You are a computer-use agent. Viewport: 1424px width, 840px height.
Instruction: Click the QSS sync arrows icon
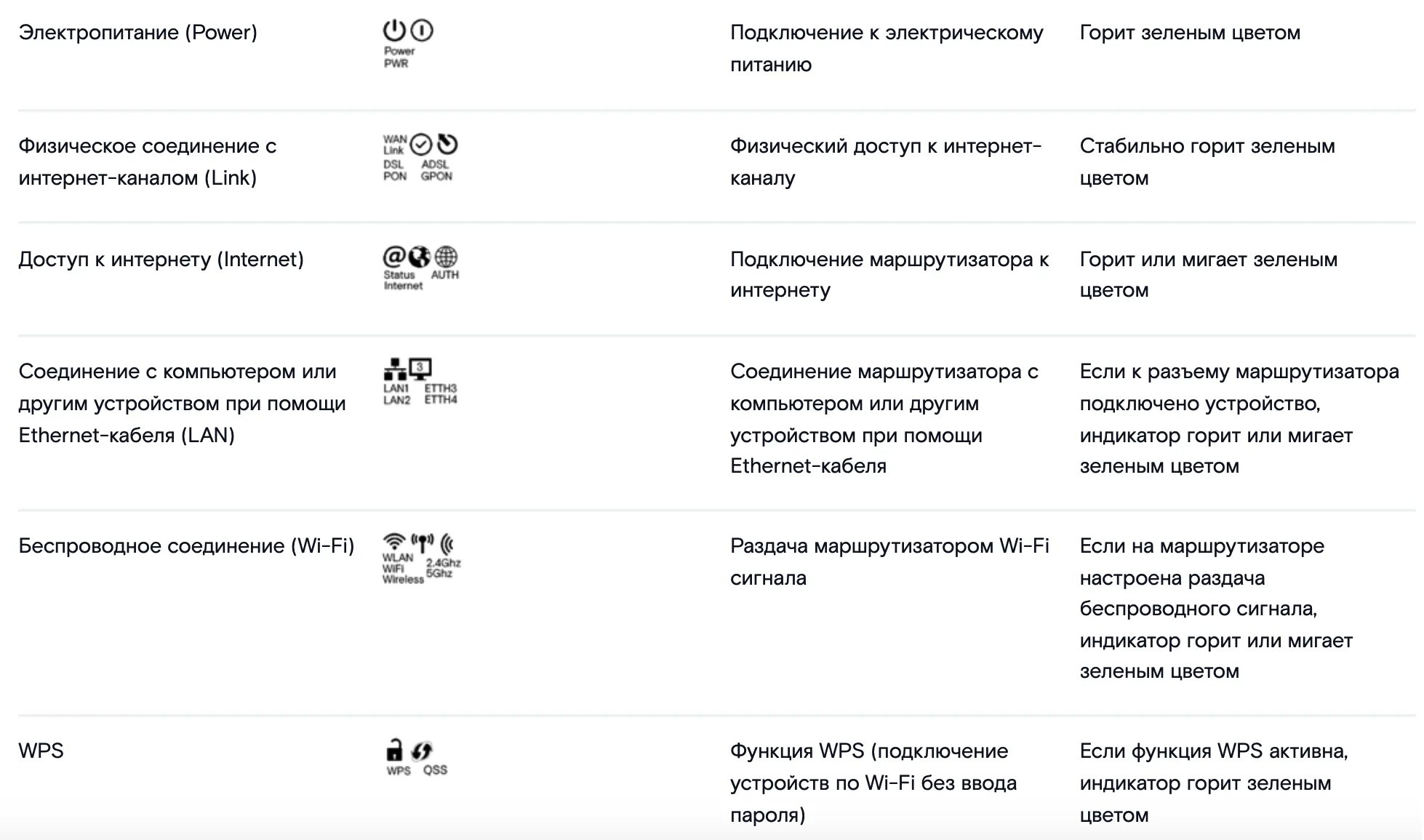point(422,751)
